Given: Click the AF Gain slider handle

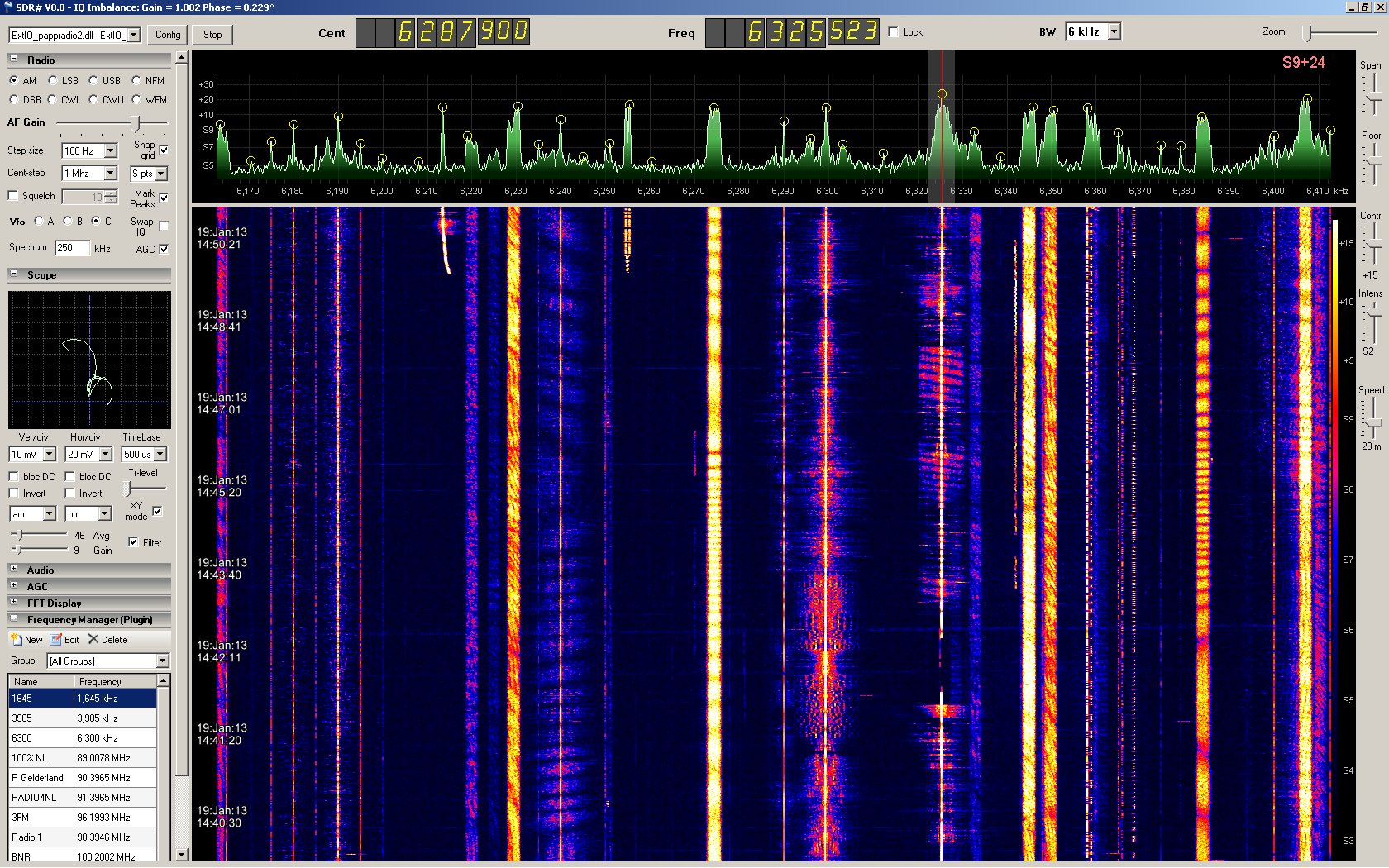Looking at the screenshot, I should tap(136, 123).
